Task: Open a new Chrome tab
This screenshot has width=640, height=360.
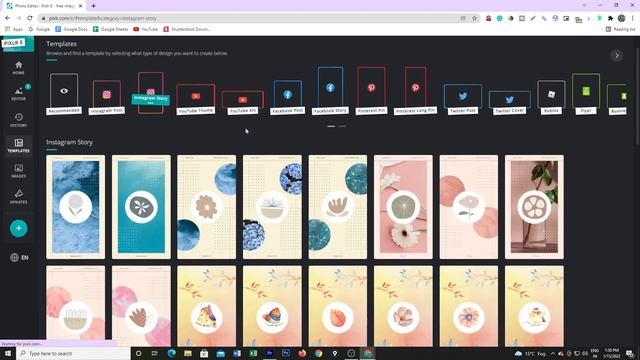Action: [93, 6]
